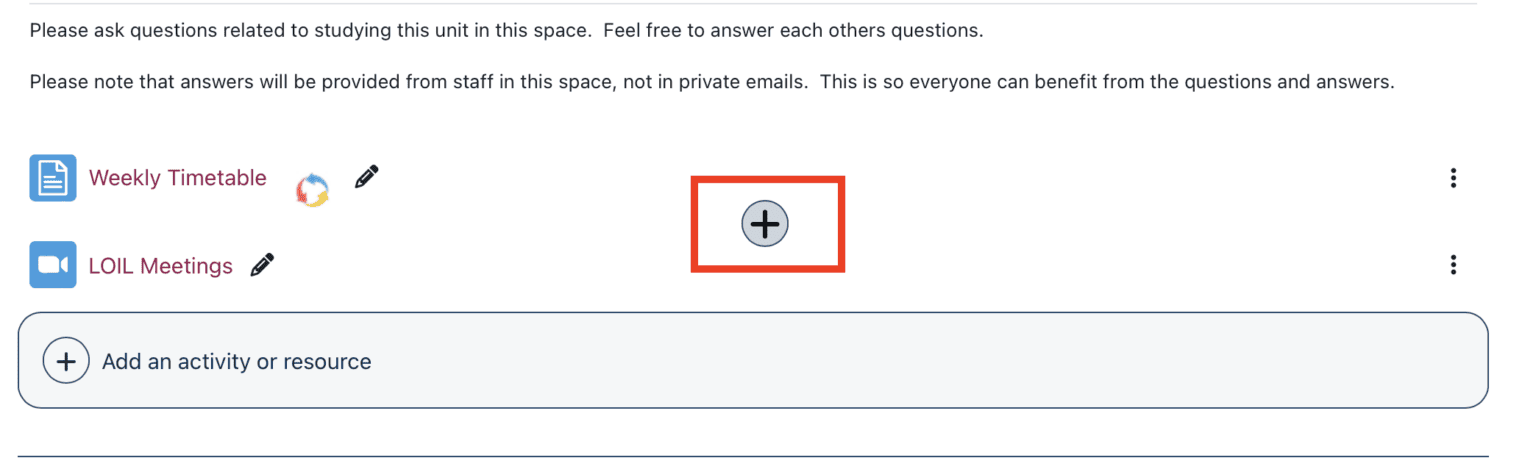The width and height of the screenshot is (1536, 469).
Task: Click the LOIL Meetings video camera icon
Action: (x=52, y=265)
